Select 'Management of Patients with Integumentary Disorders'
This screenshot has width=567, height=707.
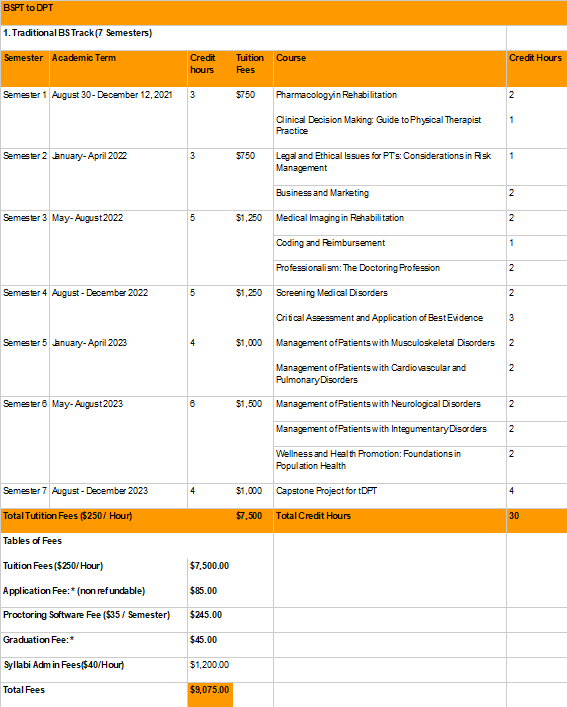click(381, 429)
